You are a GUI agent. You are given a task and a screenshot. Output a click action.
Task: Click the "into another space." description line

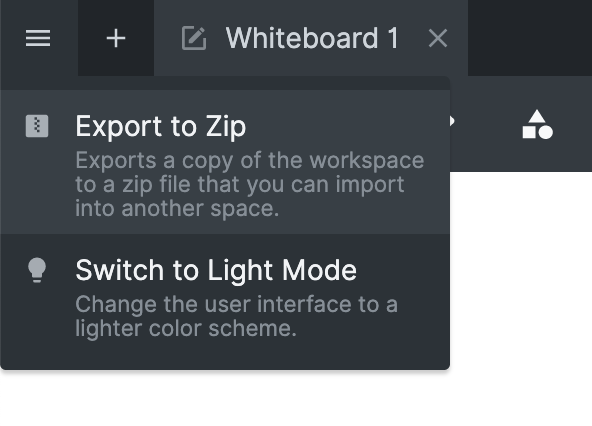pyautogui.click(x=177, y=208)
